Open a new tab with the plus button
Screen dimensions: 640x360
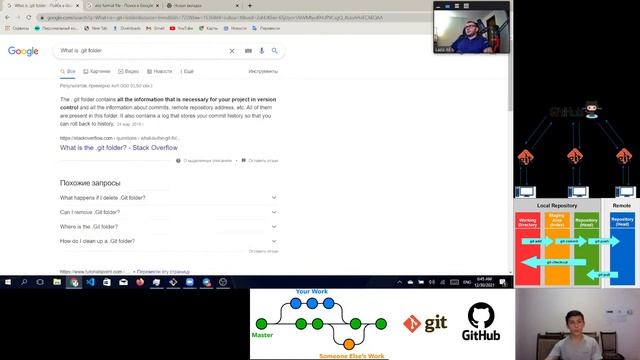250,6
